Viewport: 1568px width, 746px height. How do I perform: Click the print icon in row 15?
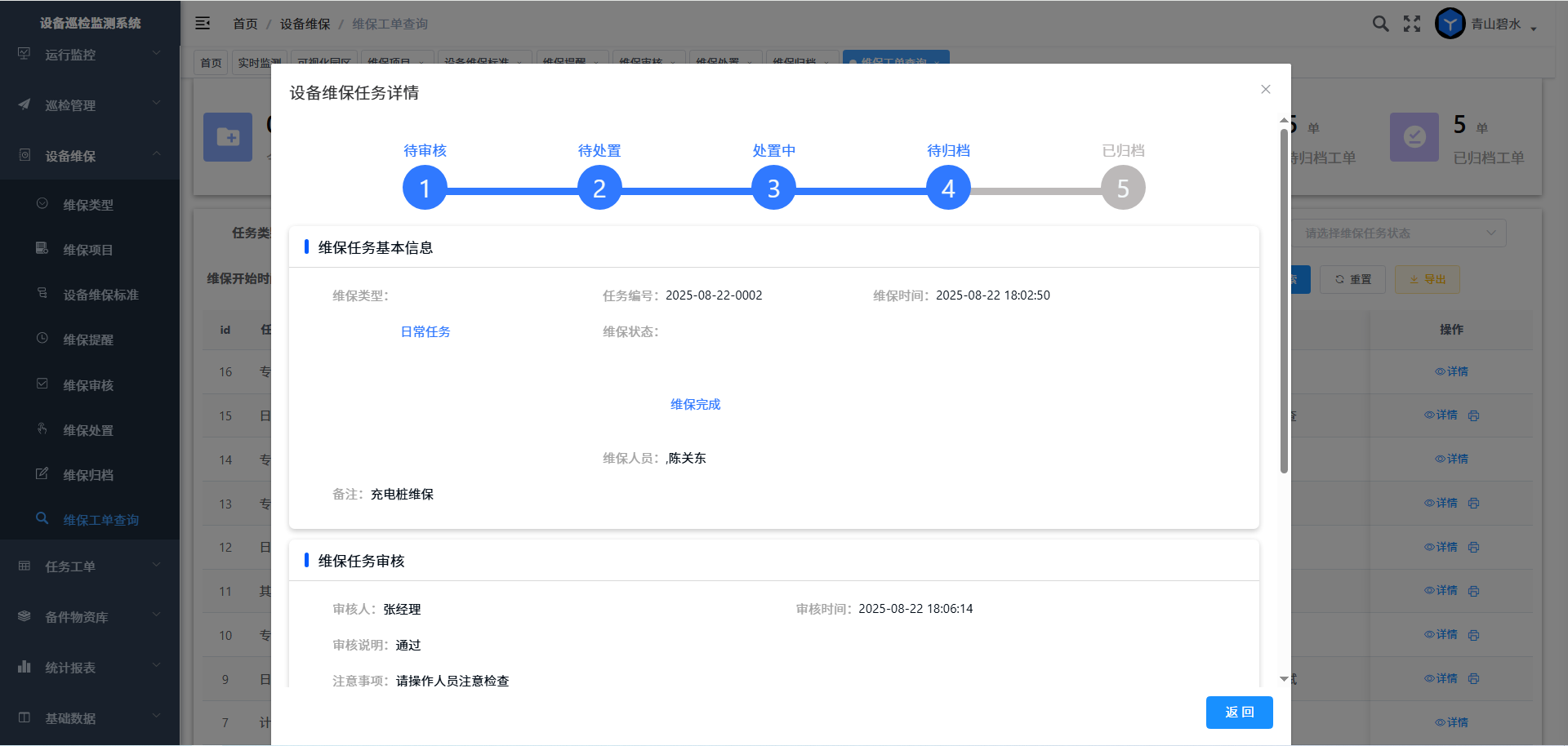pos(1473,415)
